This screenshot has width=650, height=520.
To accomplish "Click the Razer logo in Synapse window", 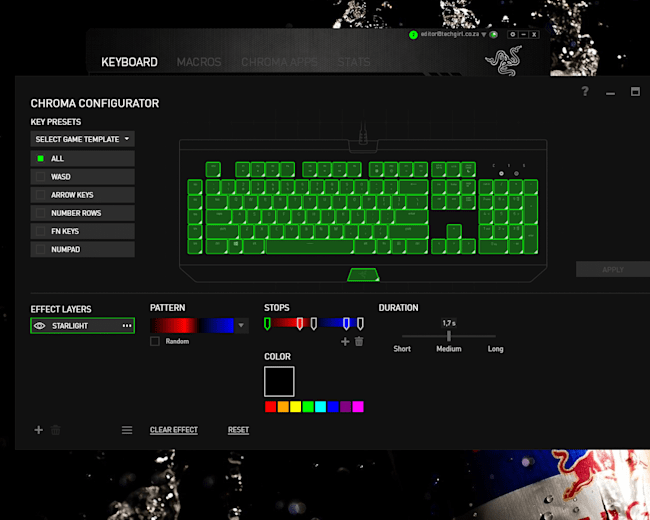I will click(x=504, y=61).
